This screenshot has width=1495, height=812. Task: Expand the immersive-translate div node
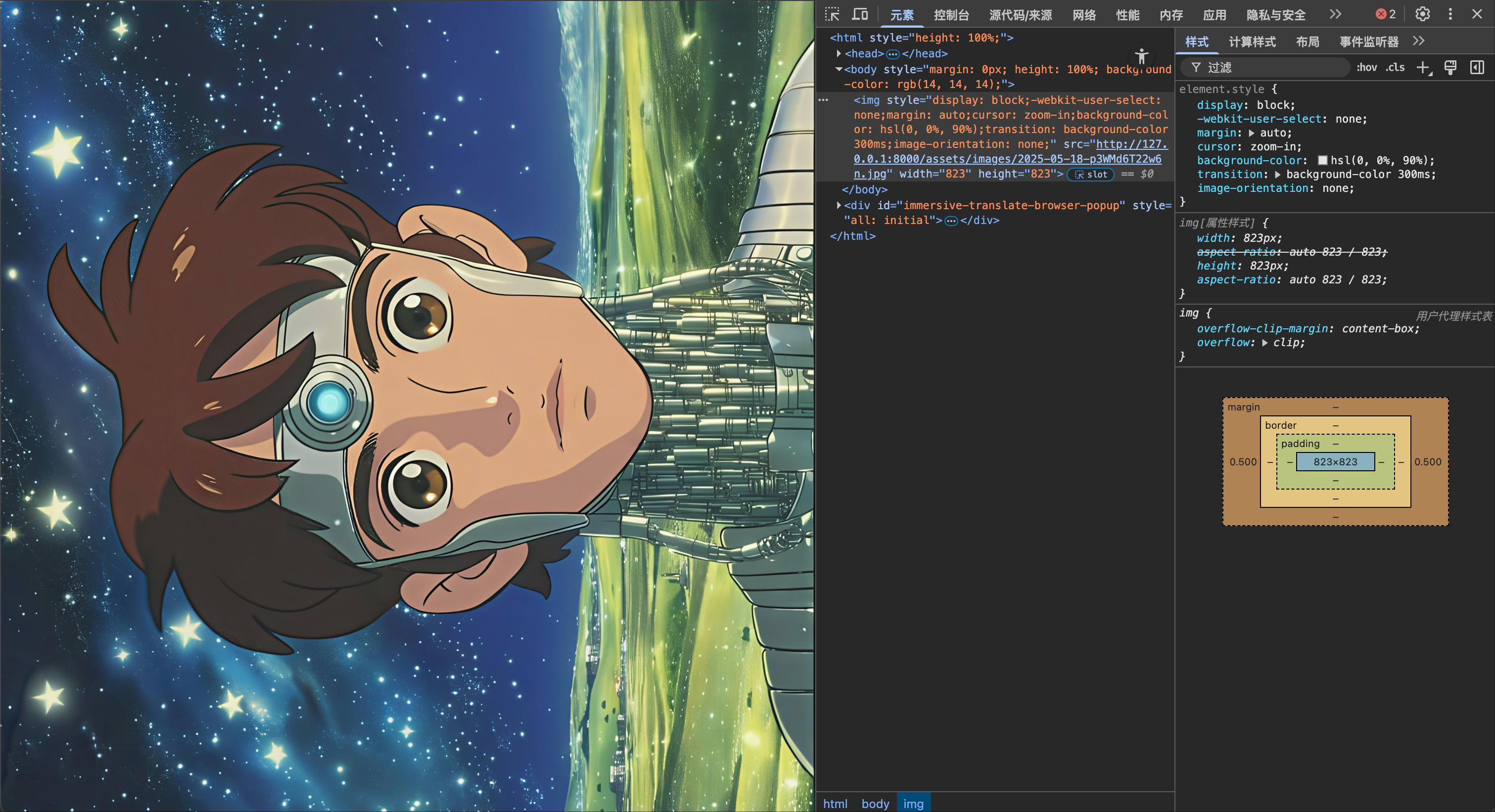[x=839, y=205]
